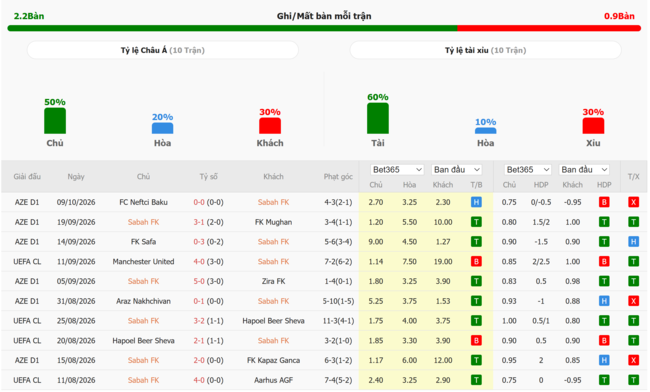Click red X T/X badge in Araz Nakhchivan row

click(x=633, y=301)
